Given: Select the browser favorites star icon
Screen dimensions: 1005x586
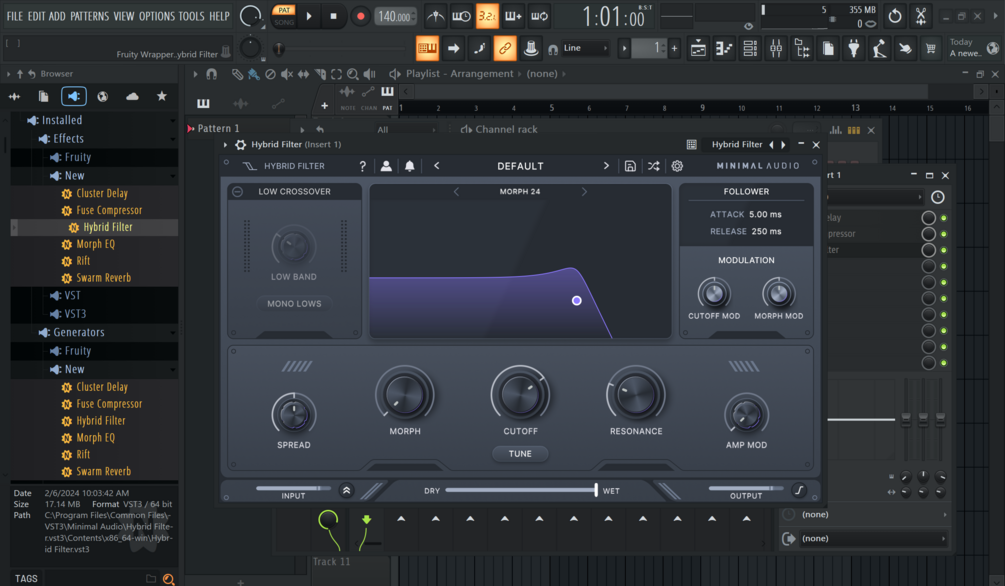Looking at the screenshot, I should [162, 96].
